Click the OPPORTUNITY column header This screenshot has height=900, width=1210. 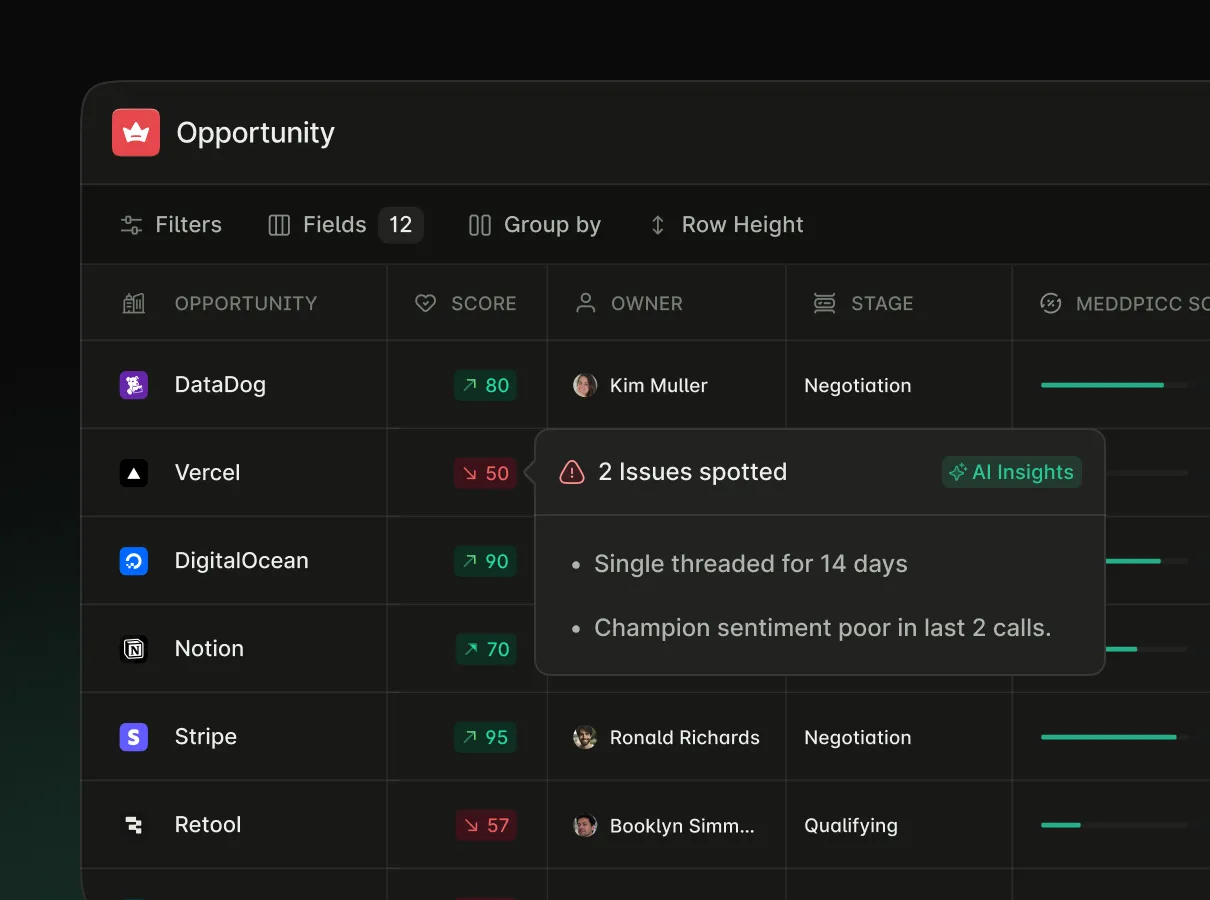point(246,303)
